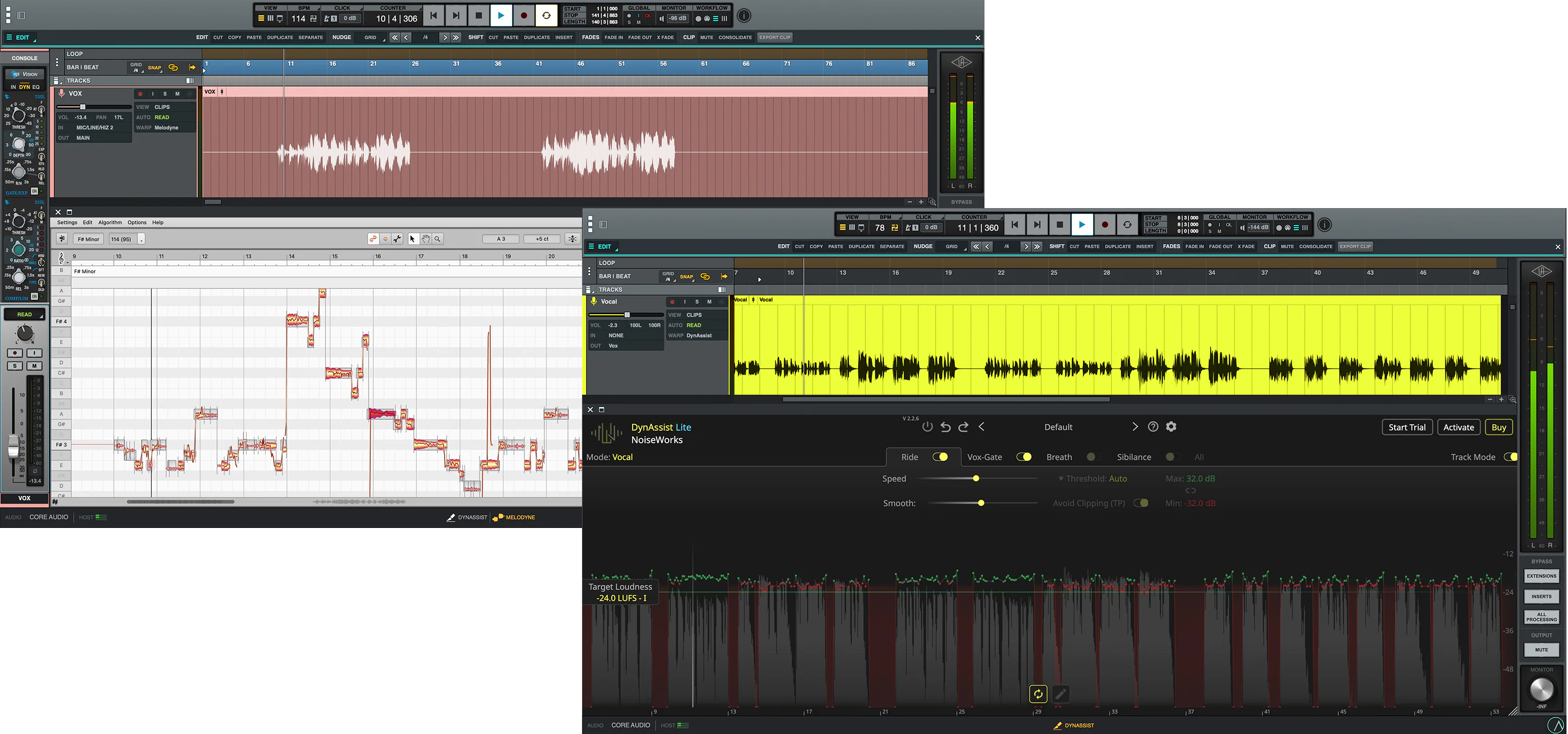Screen dimensions: 1568x734
Task: Open the Algorithm menu in Melodyne
Action: point(110,223)
